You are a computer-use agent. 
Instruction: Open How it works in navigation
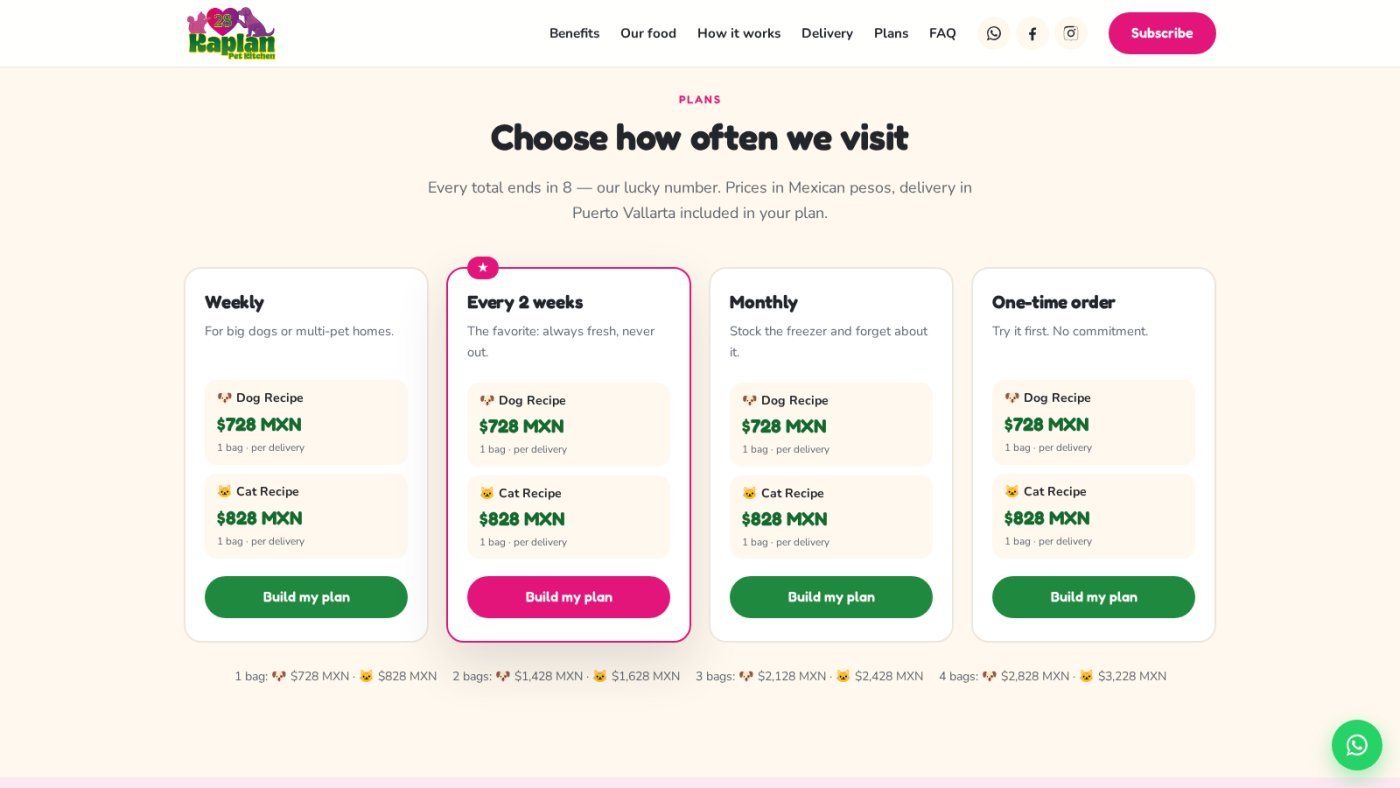point(739,33)
